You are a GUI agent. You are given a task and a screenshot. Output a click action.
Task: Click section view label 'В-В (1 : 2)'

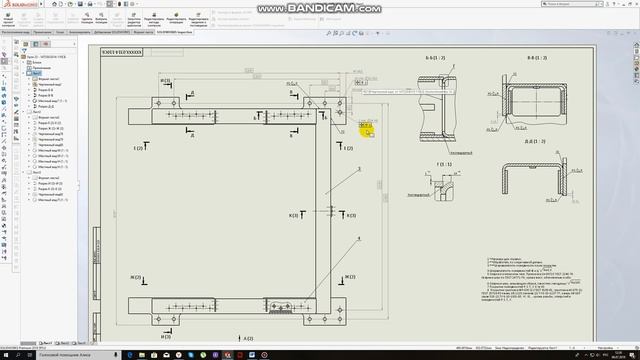point(537,58)
